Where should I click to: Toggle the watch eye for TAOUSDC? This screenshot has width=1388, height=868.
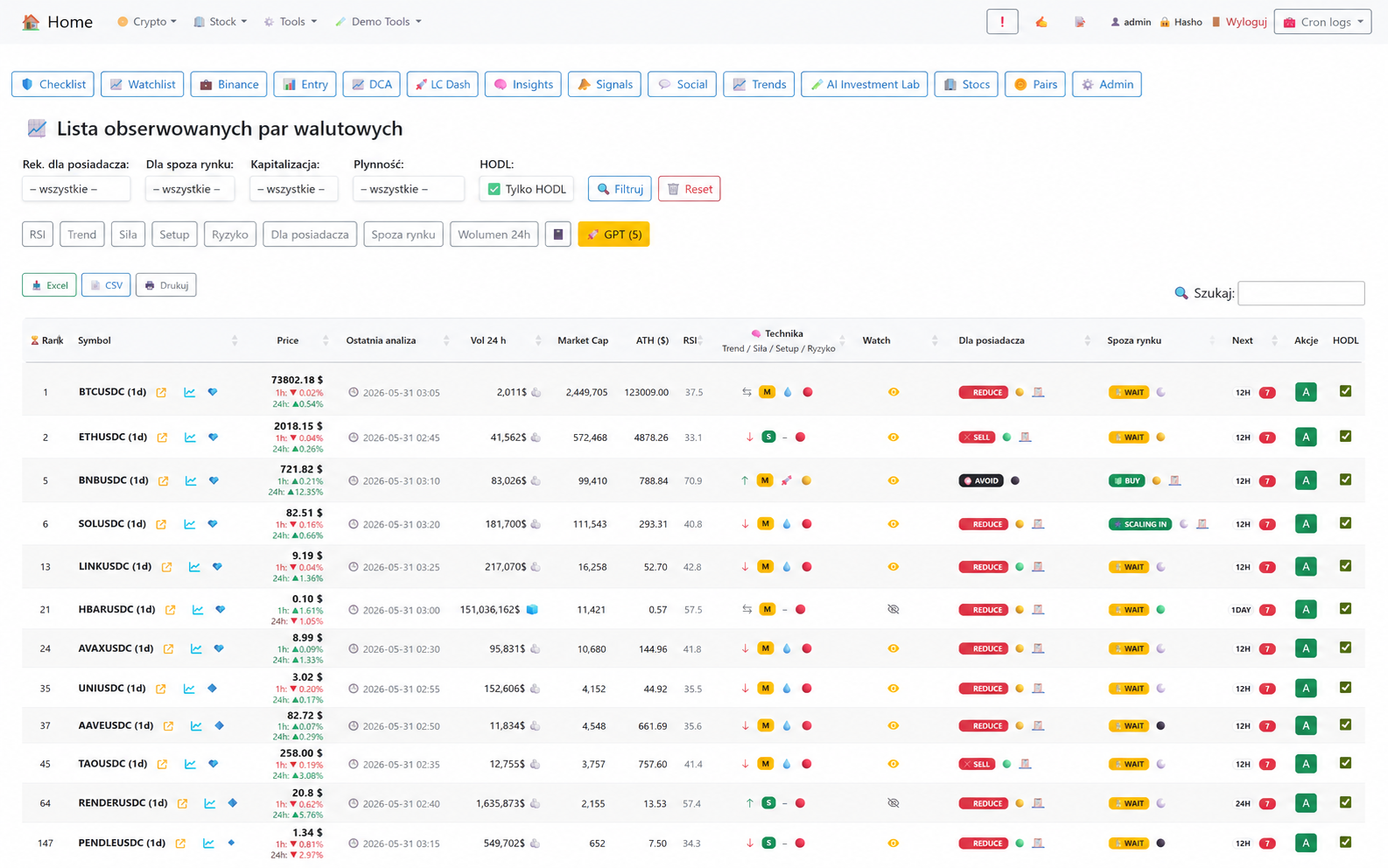[x=893, y=764]
